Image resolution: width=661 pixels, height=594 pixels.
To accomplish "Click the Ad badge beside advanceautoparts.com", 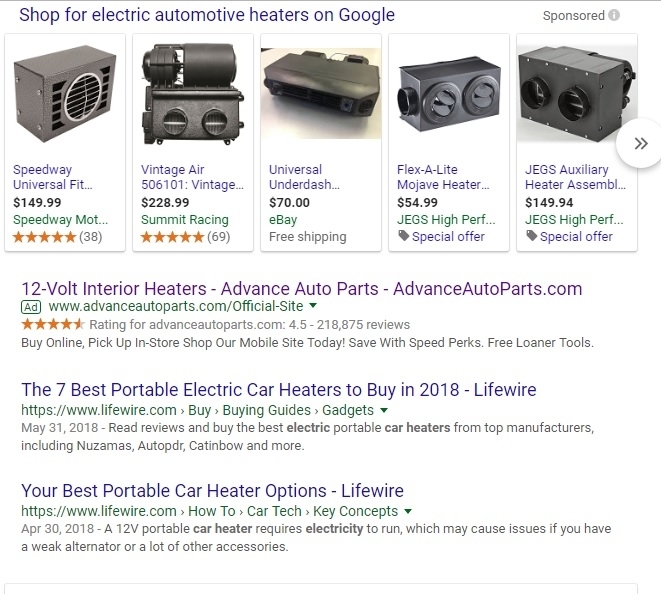I will (x=31, y=307).
